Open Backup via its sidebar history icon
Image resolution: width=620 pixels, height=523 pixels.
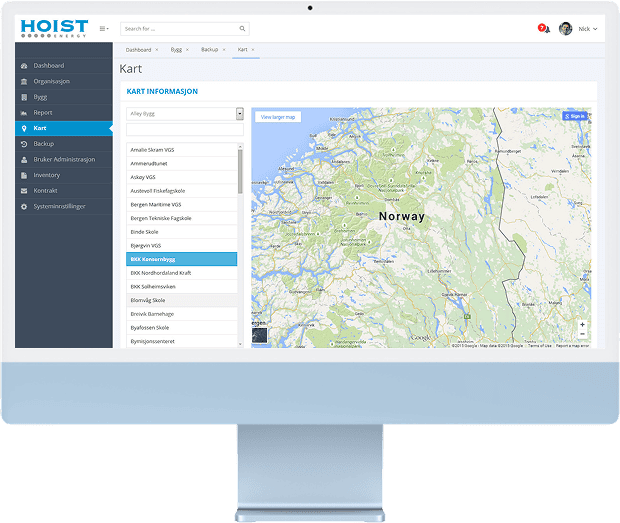click(x=24, y=144)
